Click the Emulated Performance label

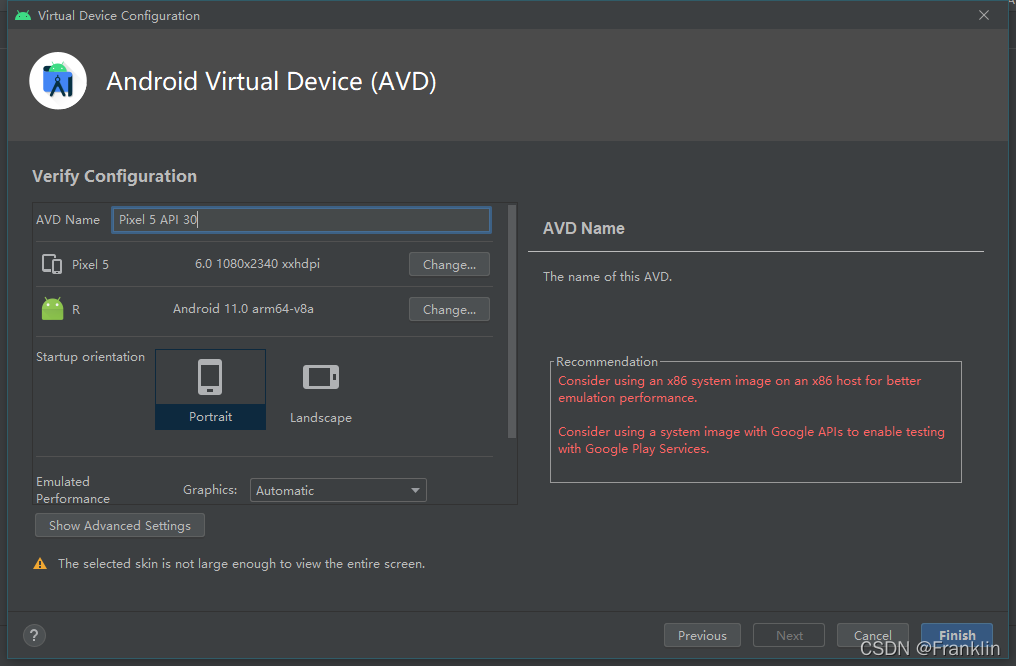(x=73, y=490)
